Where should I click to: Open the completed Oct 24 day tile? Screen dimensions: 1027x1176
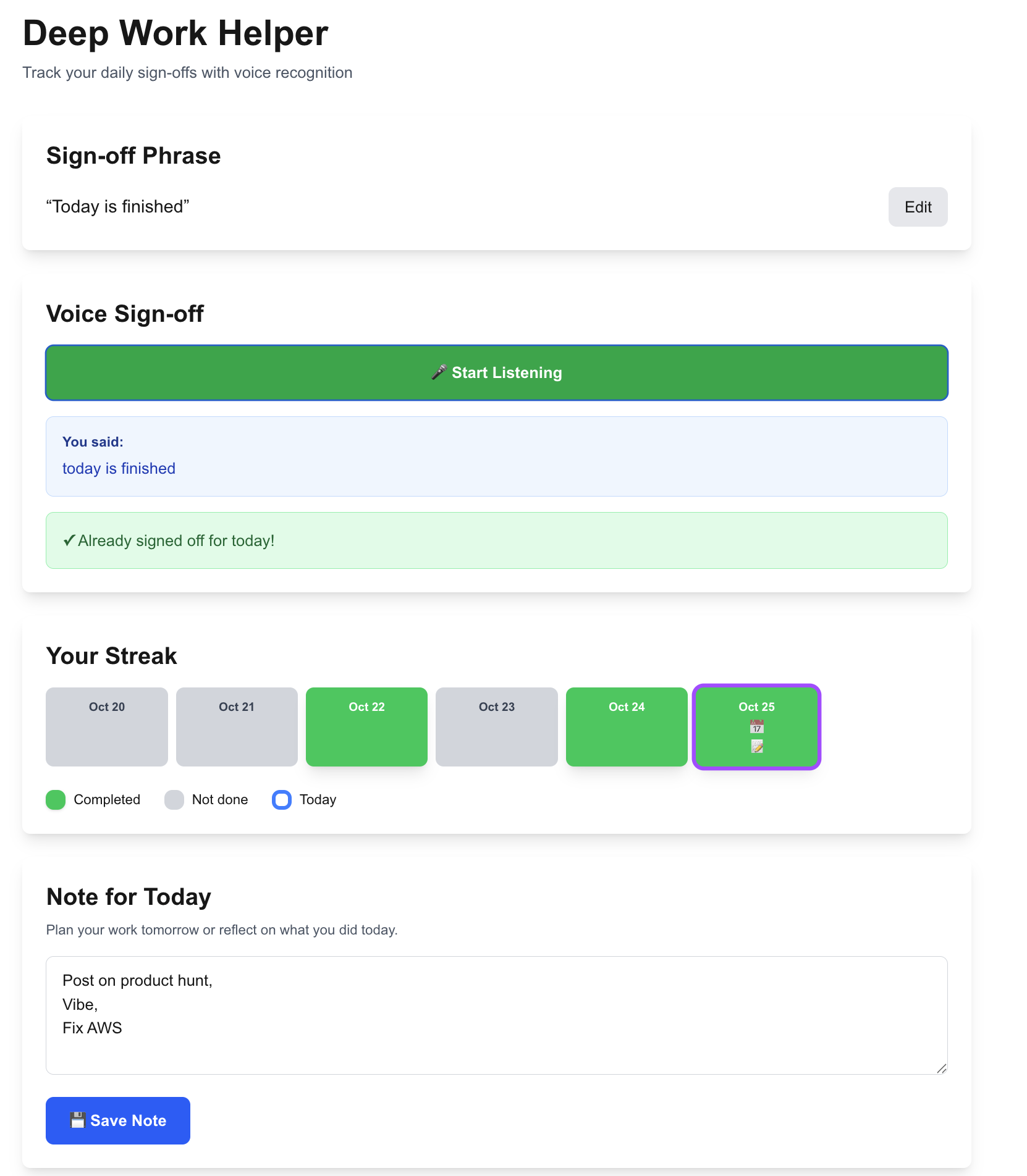pyautogui.click(x=627, y=727)
